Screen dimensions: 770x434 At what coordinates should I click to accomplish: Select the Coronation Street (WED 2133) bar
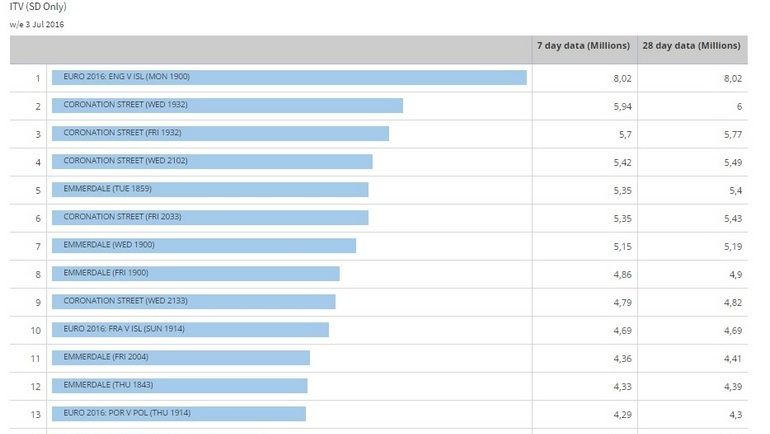click(194, 302)
